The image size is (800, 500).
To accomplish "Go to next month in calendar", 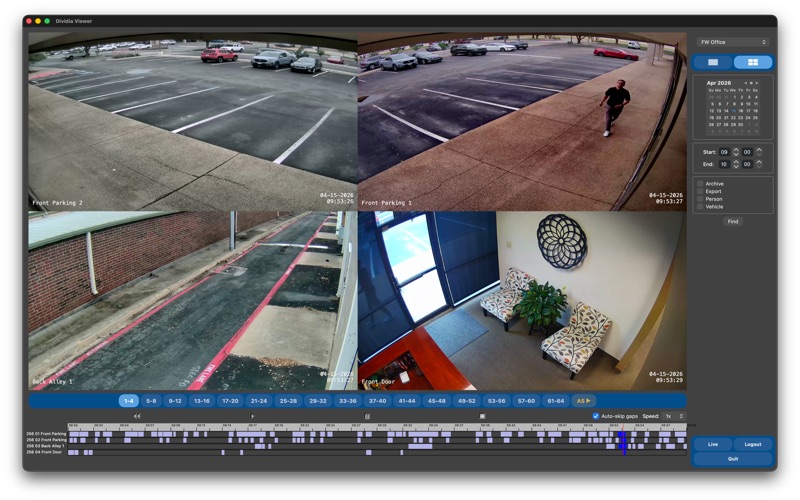I will (757, 83).
